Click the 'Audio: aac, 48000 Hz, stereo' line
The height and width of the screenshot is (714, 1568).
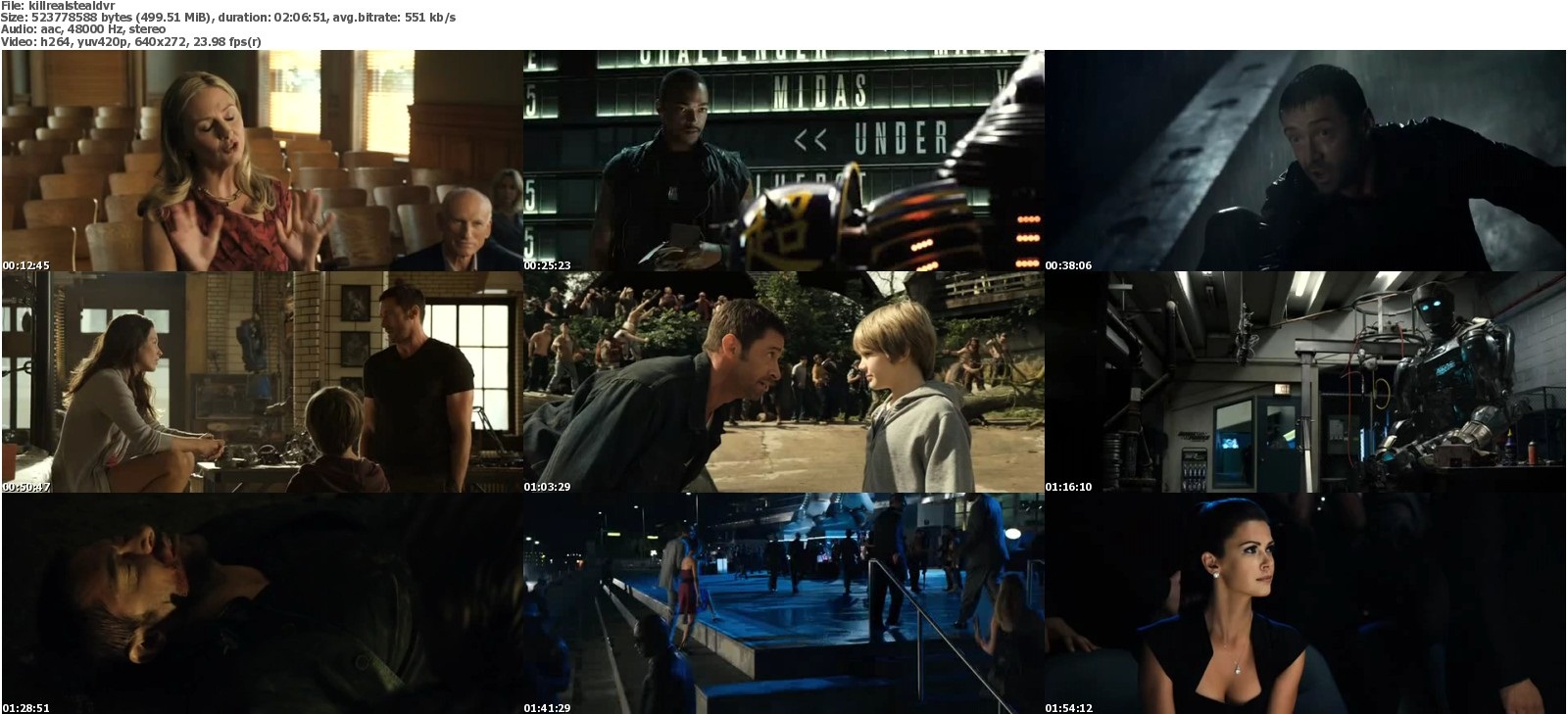click(x=83, y=29)
